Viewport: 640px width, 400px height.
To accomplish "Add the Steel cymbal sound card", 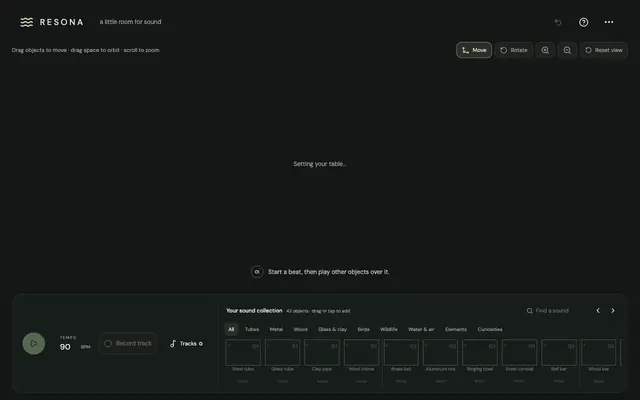I will point(520,353).
